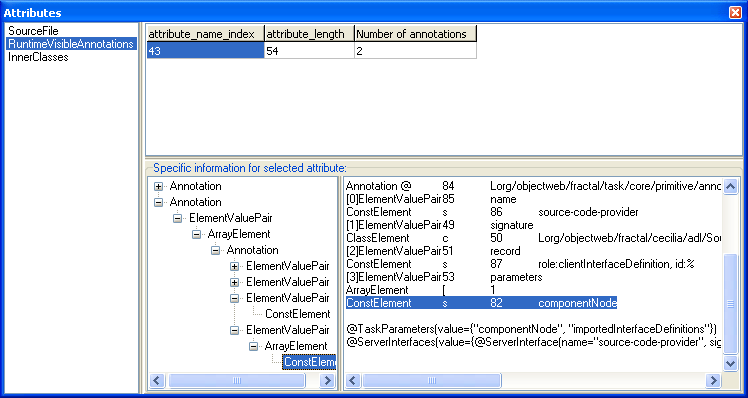The width and height of the screenshot is (748, 398).
Task: Click the attribute_name_index column header
Action: pyautogui.click(x=205, y=34)
